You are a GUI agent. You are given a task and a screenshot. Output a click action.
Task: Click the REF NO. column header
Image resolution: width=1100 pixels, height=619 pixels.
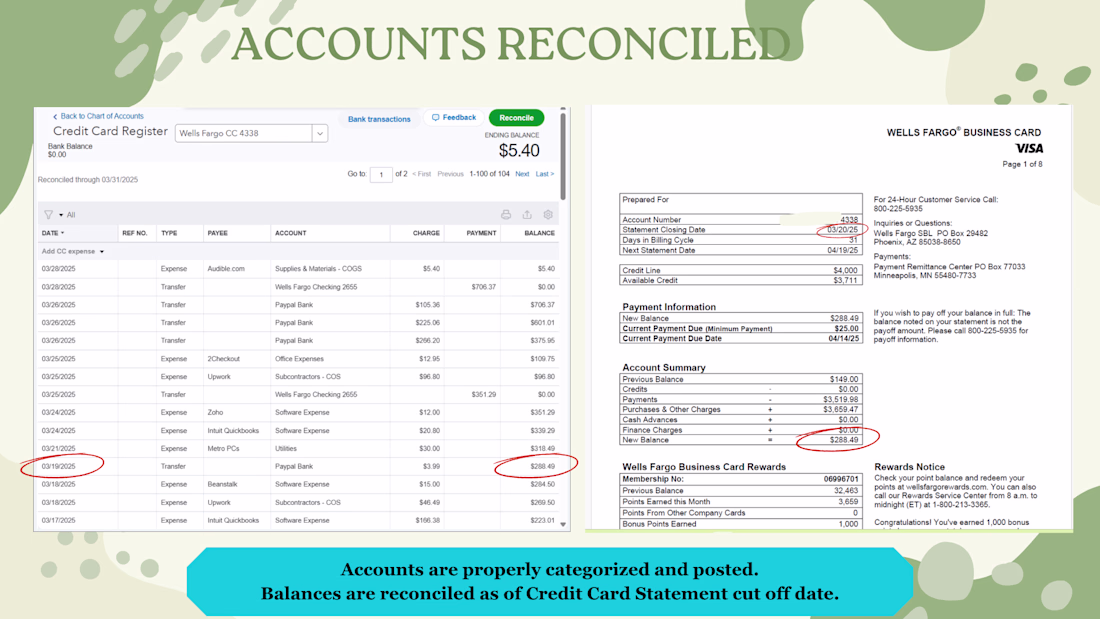135,233
